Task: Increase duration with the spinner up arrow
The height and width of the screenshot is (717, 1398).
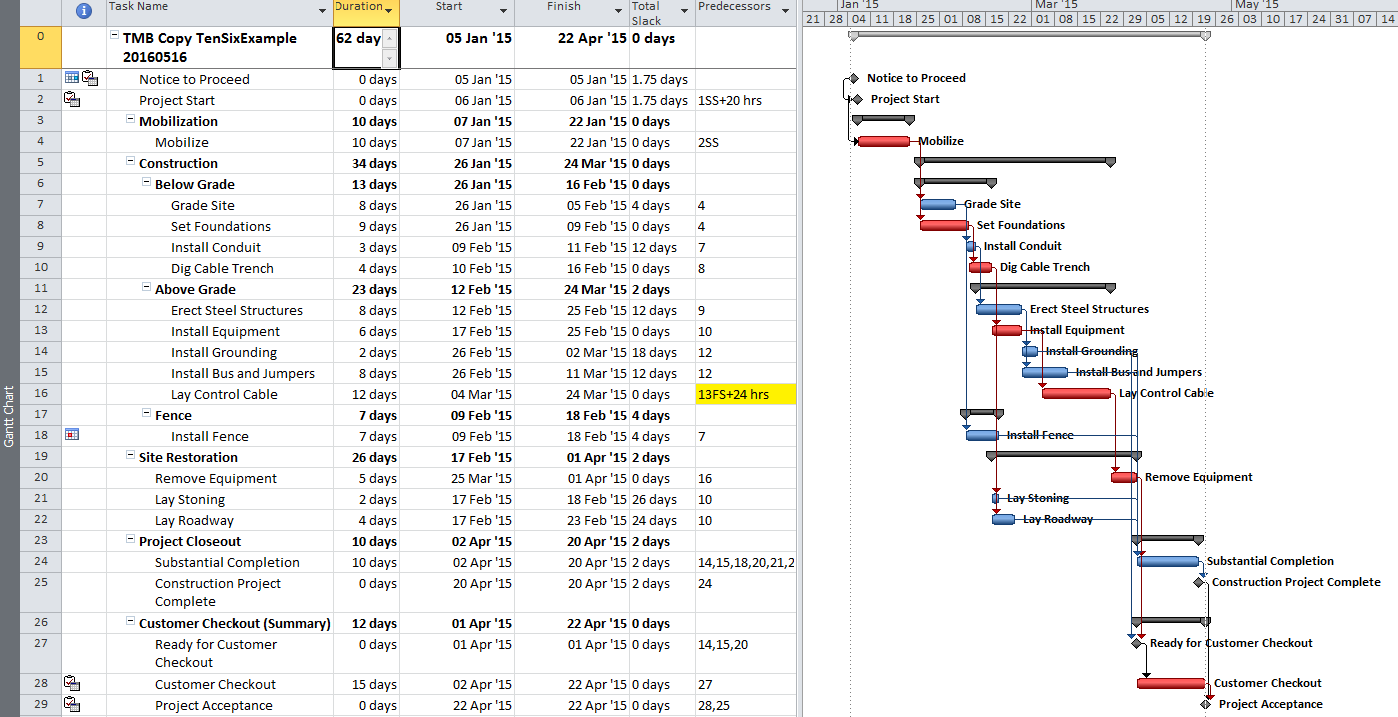Action: (389, 39)
